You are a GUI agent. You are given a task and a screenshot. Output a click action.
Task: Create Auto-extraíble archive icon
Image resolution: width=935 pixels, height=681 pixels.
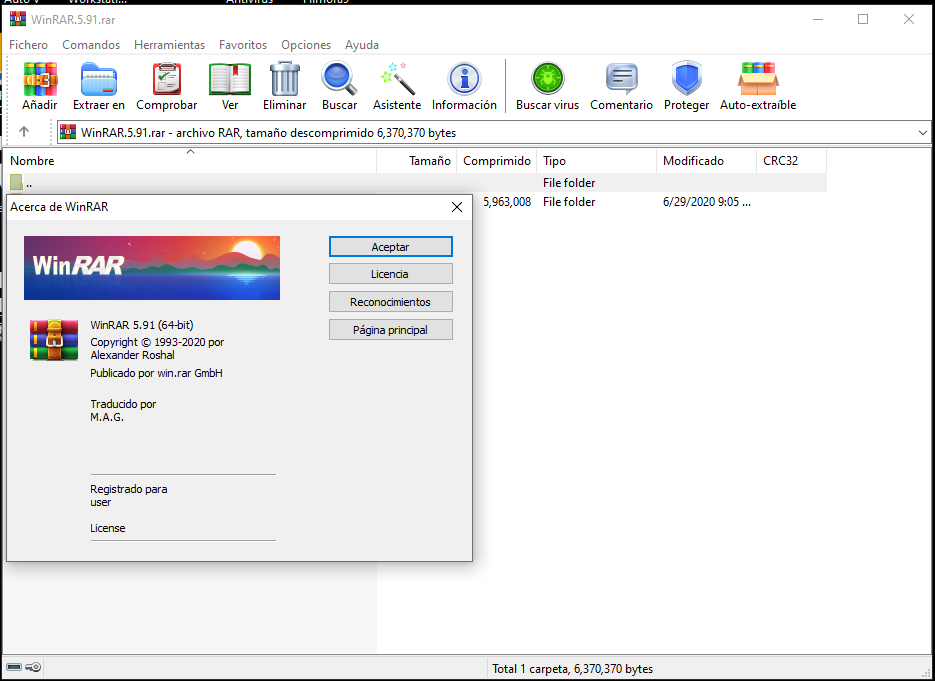[758, 79]
